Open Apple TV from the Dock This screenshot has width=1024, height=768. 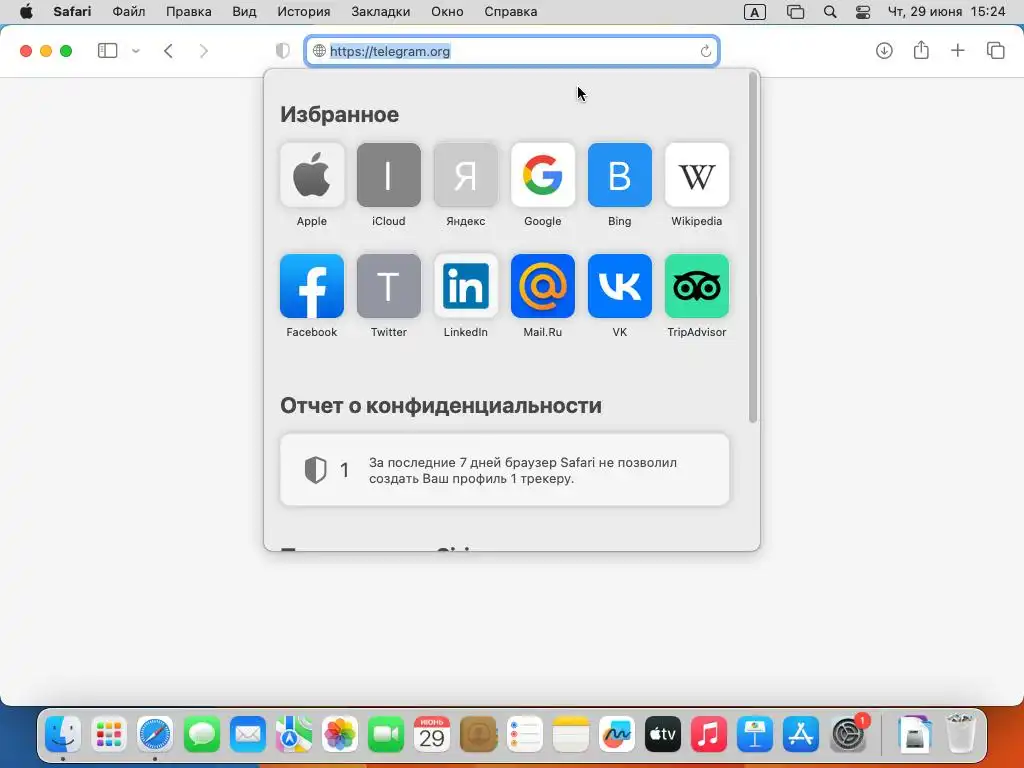(663, 735)
